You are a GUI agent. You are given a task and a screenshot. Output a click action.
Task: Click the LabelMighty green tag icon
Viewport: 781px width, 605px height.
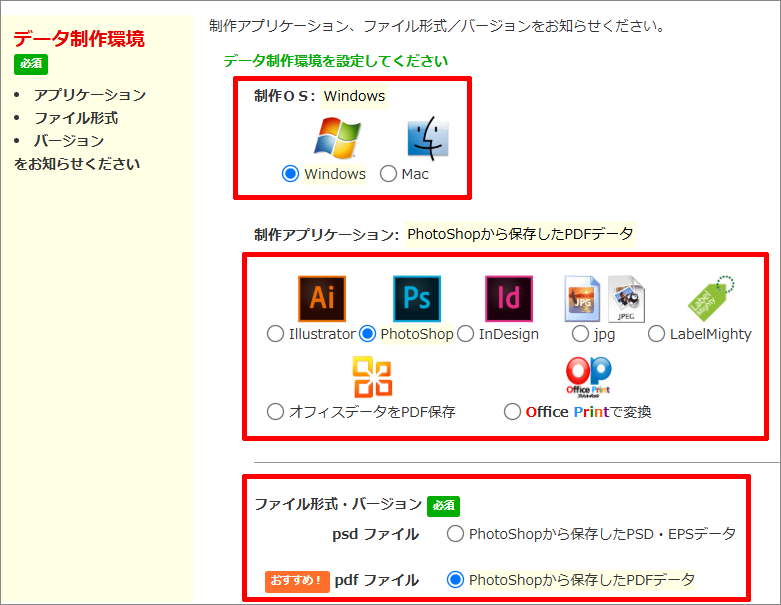[711, 297]
